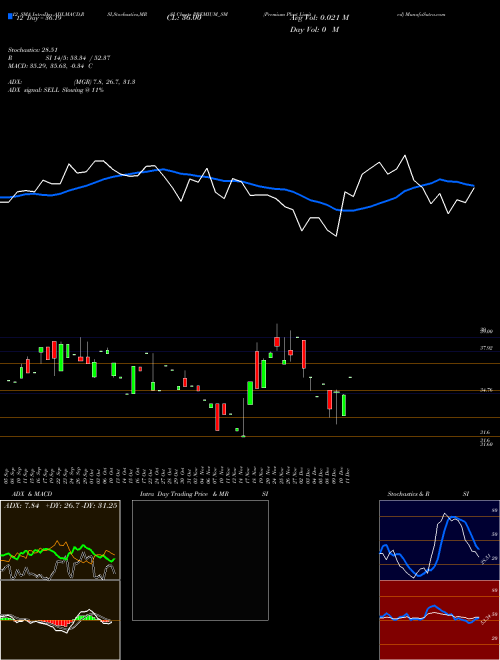Viewport: 500px width, 660px height.
Task: Click the 'Avg Vol: 0.021 M' text
Action: click(319, 18)
